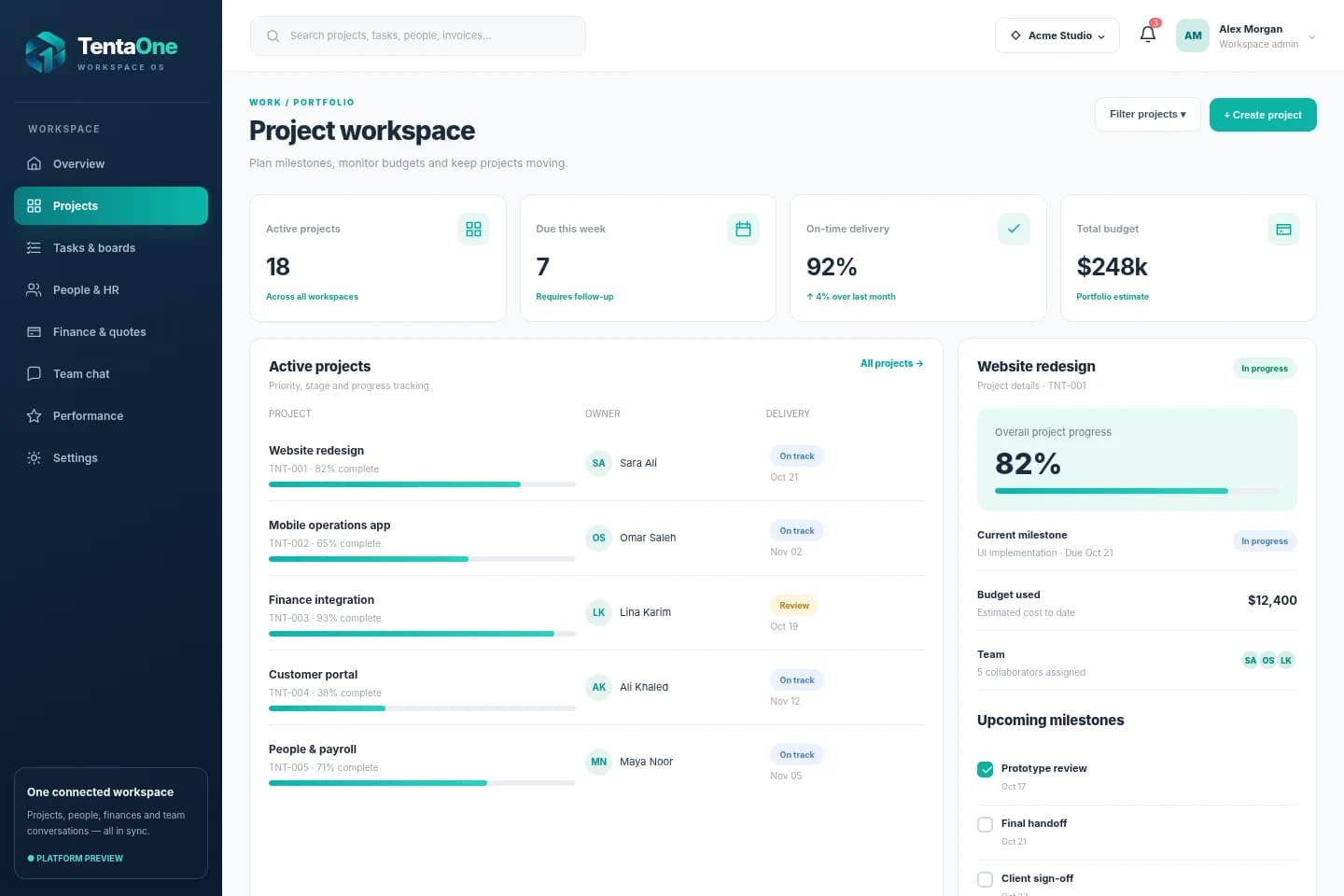Open the Portfolio breadcrumb
The image size is (1344, 896).
[324, 103]
